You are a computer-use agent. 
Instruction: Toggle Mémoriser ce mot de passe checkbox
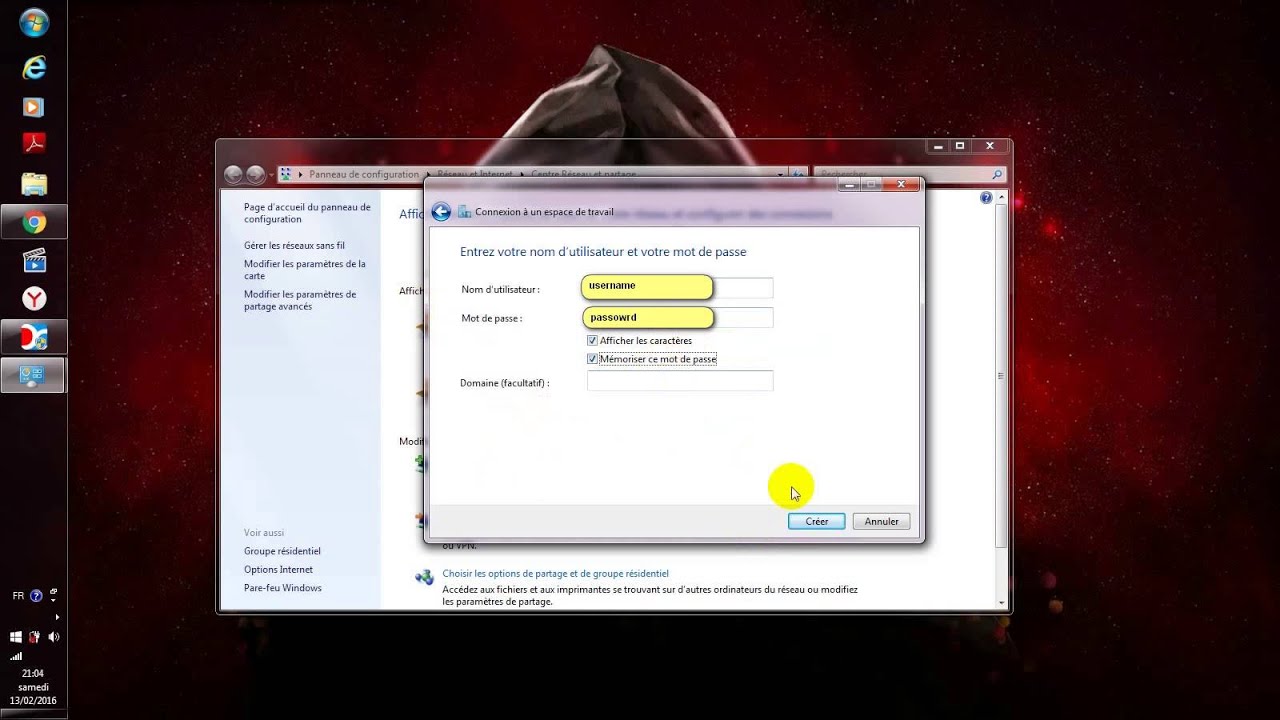(x=592, y=359)
